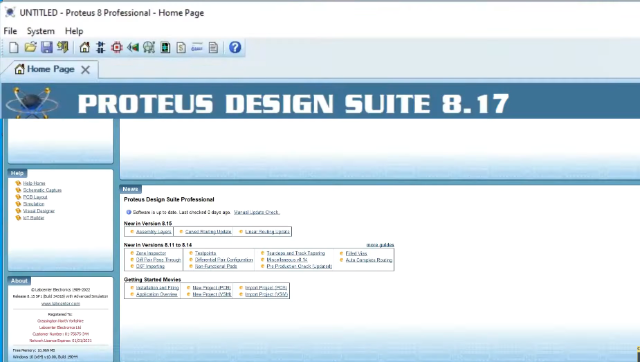Click the more guides link
Screen dimensions: 640x362
(x=380, y=245)
